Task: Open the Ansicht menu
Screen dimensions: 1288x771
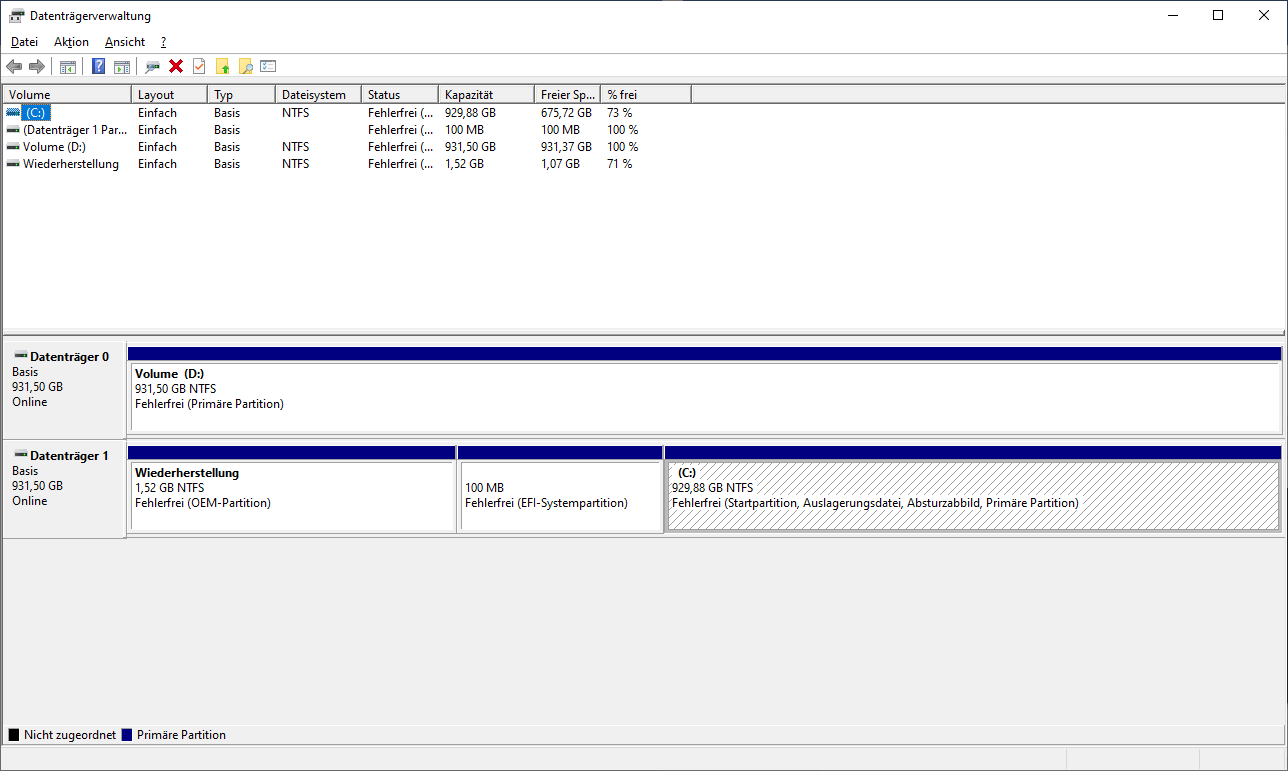Action: (x=125, y=42)
